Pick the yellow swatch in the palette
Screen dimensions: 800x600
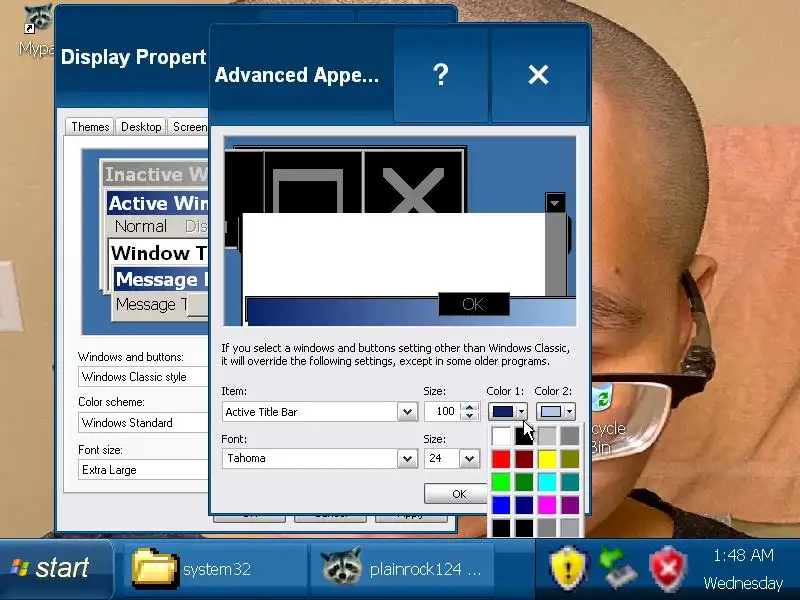[547, 459]
